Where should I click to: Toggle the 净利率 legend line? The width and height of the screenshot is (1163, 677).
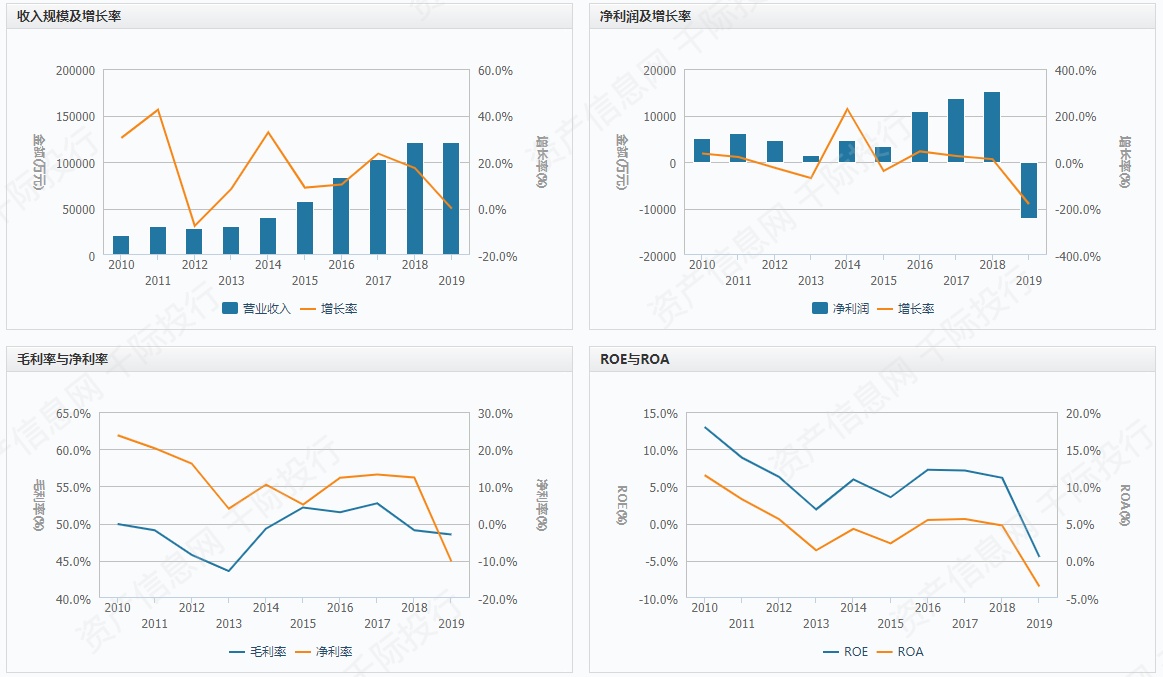[323, 652]
